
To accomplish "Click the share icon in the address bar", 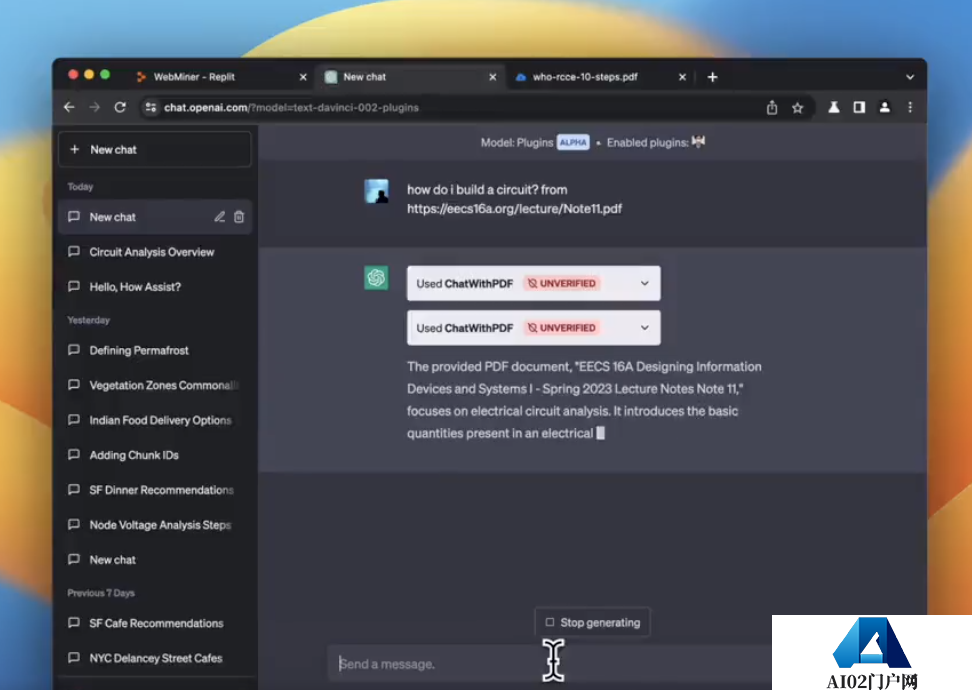I will (x=772, y=107).
